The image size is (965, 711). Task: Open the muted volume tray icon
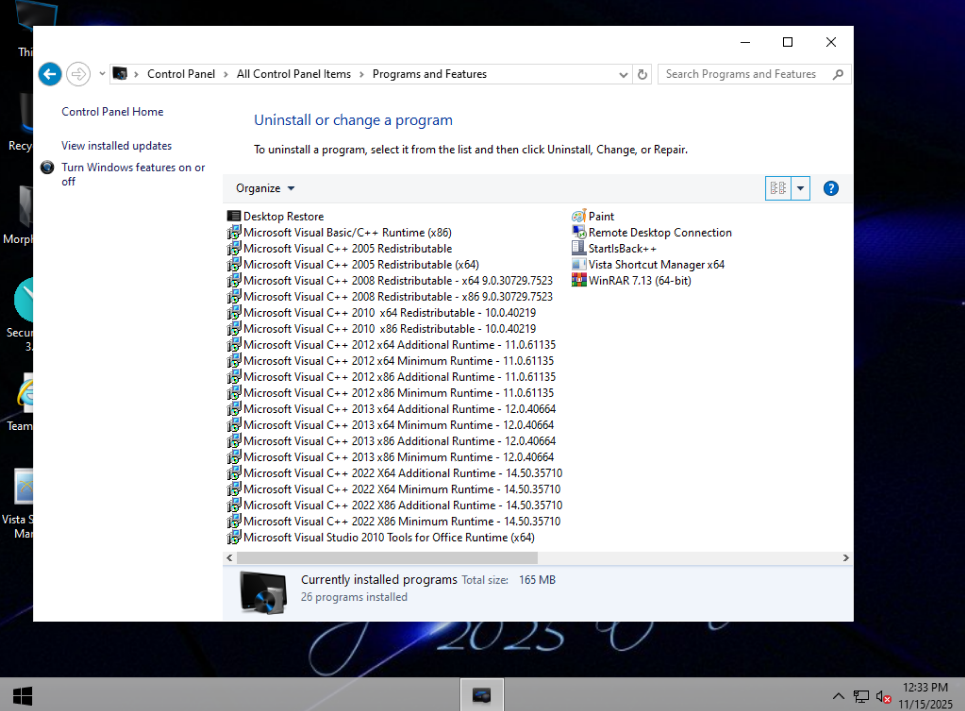pos(883,696)
